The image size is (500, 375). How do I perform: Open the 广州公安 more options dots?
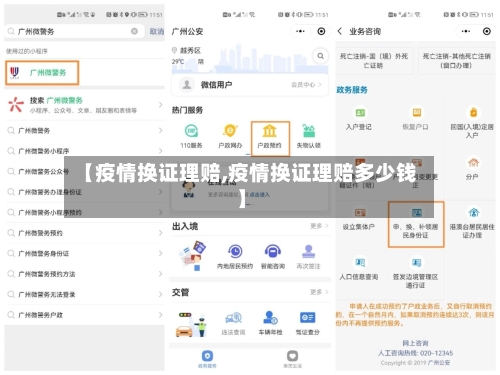300,31
